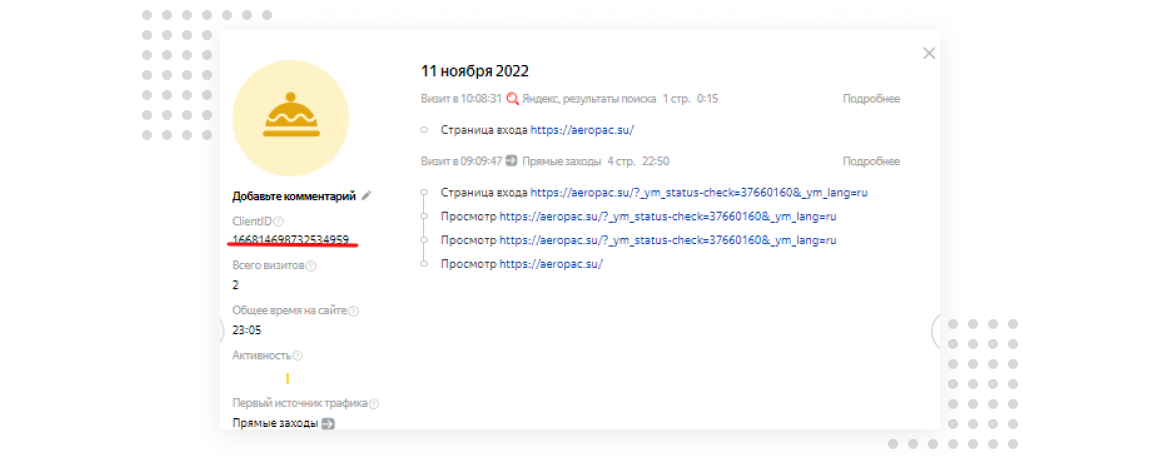The height and width of the screenshot is (459, 1160).
Task: Expand Подробнее for the 09:09:47 visit
Action: coord(870,161)
